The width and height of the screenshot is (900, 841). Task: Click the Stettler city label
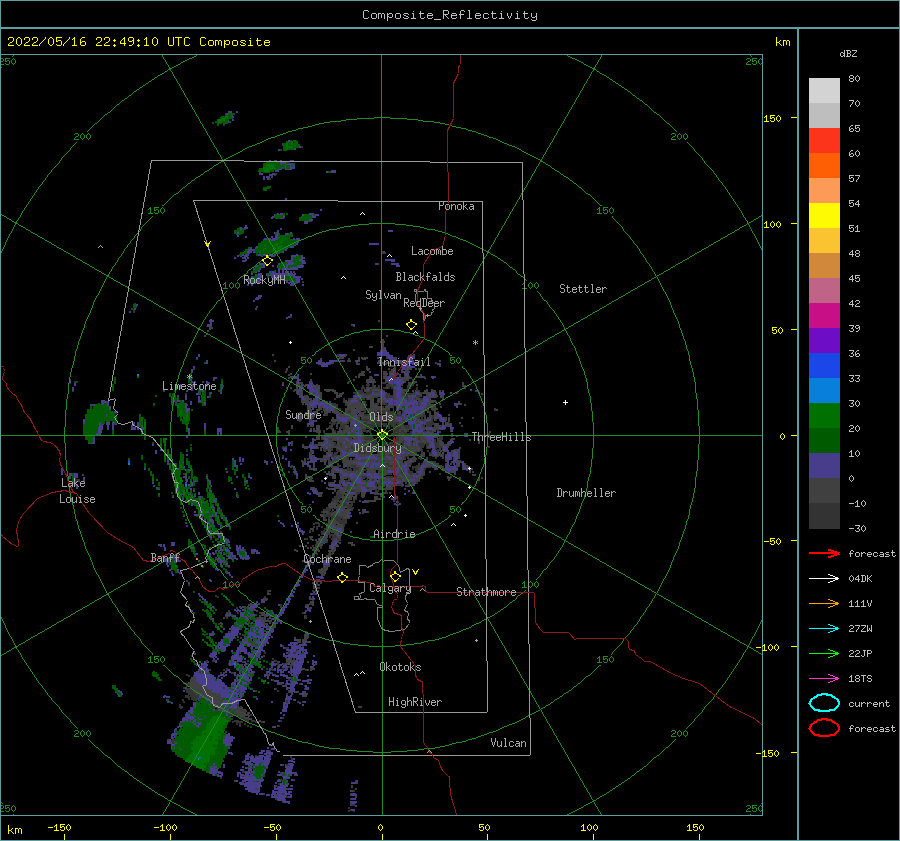583,289
